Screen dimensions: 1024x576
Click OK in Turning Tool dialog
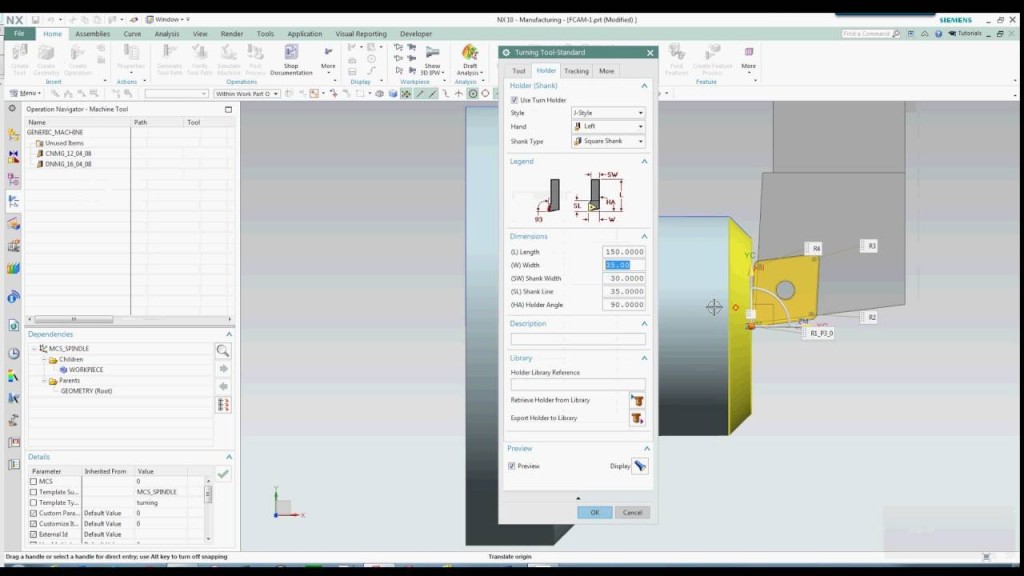tap(594, 513)
